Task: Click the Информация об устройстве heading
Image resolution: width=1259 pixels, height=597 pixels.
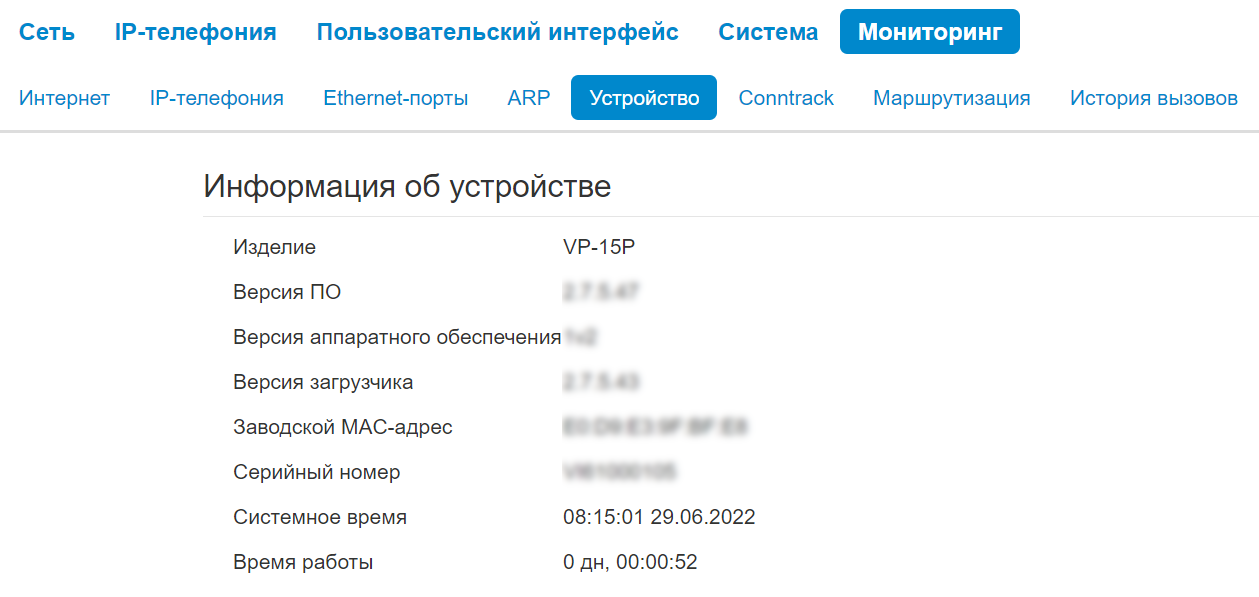Action: (407, 186)
